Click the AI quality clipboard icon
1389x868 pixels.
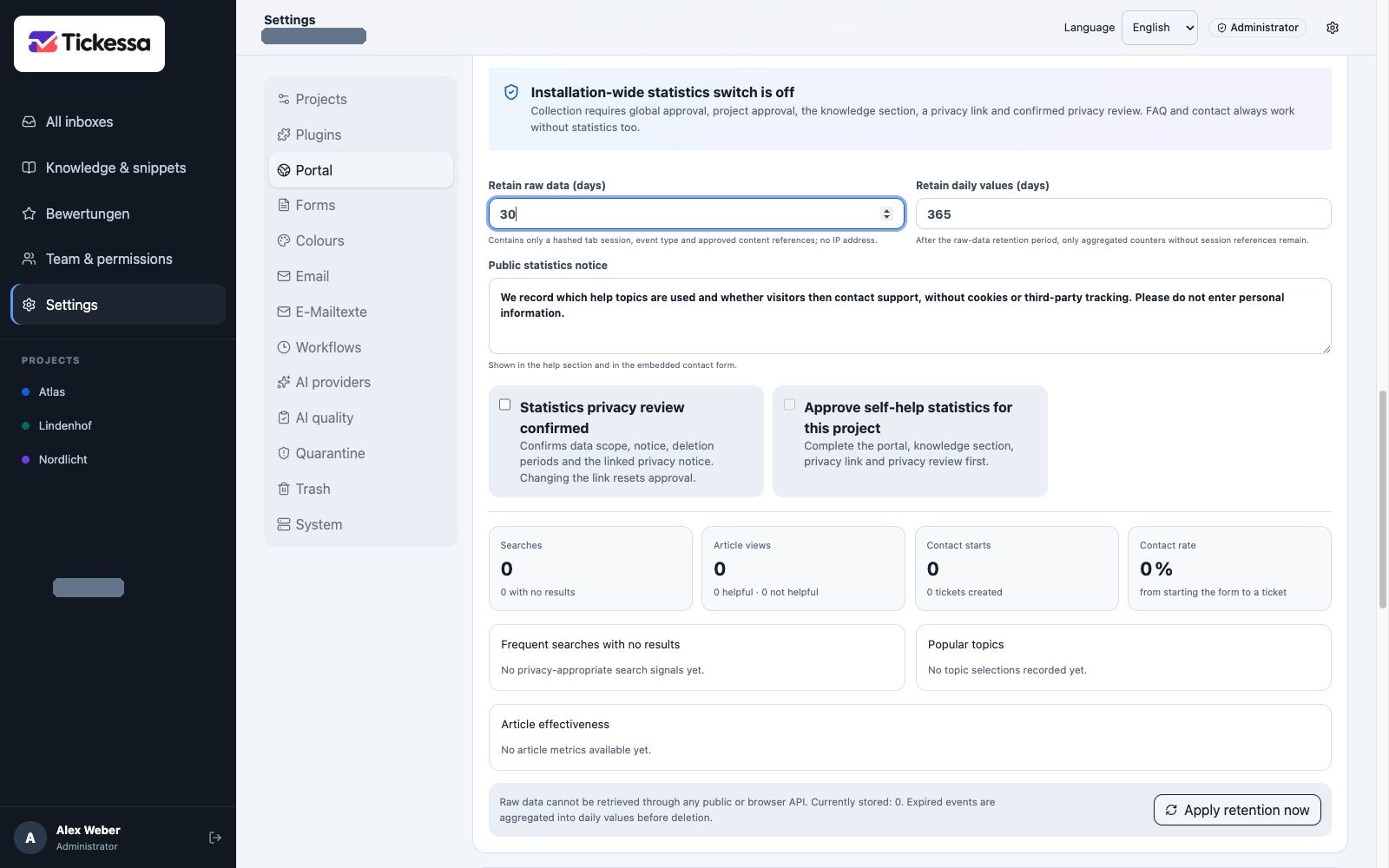pyautogui.click(x=283, y=418)
